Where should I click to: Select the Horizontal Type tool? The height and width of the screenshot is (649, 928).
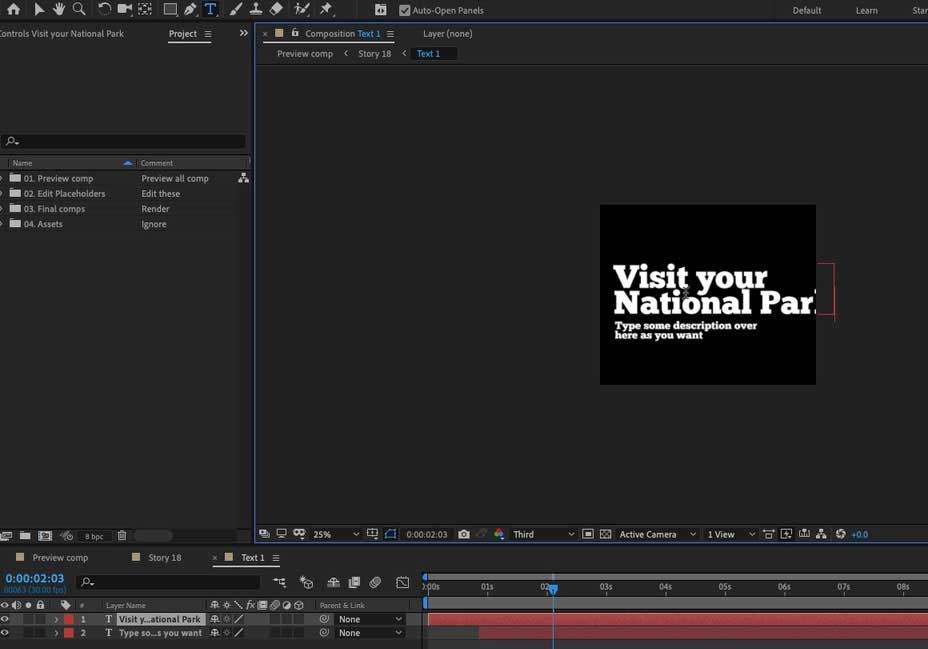[210, 9]
